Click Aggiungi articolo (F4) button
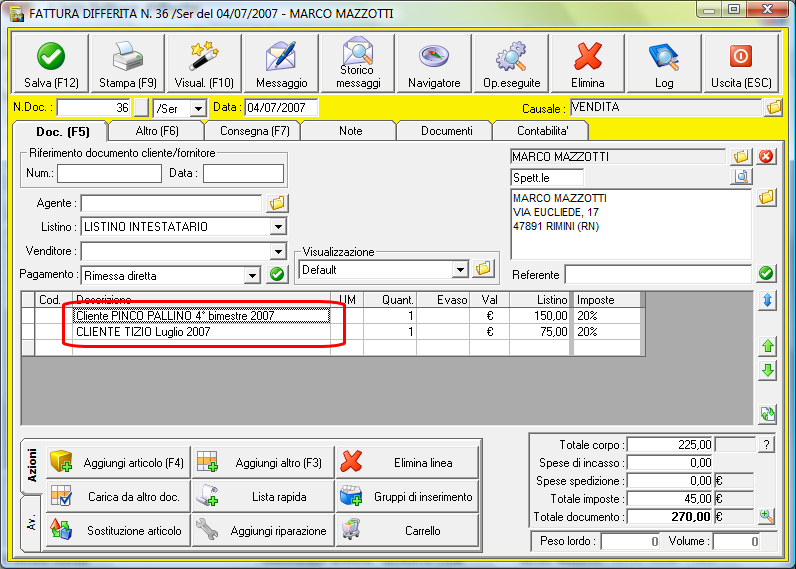The image size is (796, 569). [x=118, y=462]
